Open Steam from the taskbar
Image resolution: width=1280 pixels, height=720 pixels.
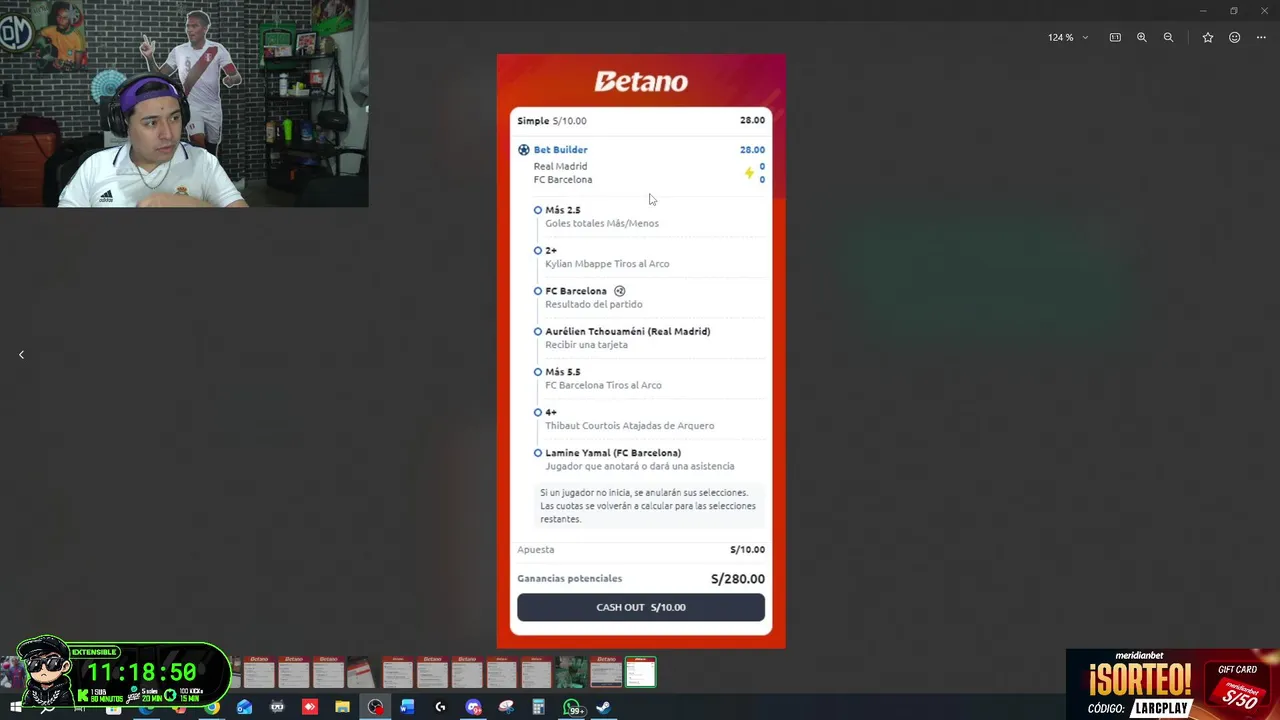coord(603,707)
